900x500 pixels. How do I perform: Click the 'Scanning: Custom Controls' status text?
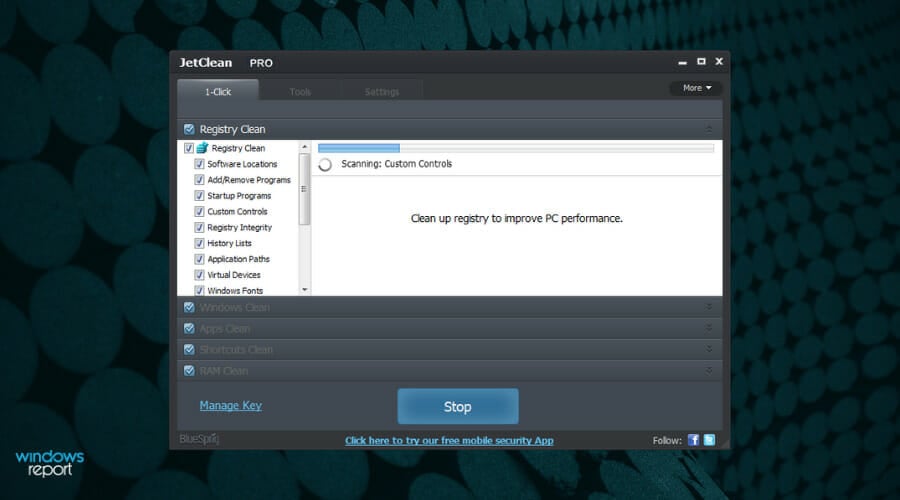pyautogui.click(x=397, y=164)
